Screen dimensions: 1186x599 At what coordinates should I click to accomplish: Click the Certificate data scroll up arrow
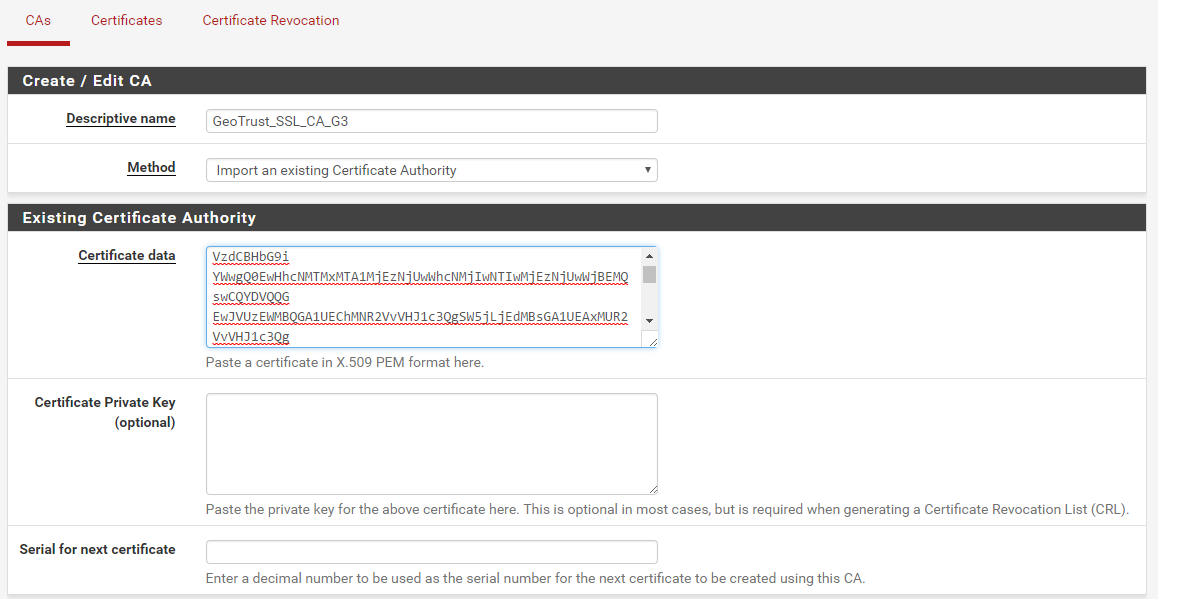[649, 256]
